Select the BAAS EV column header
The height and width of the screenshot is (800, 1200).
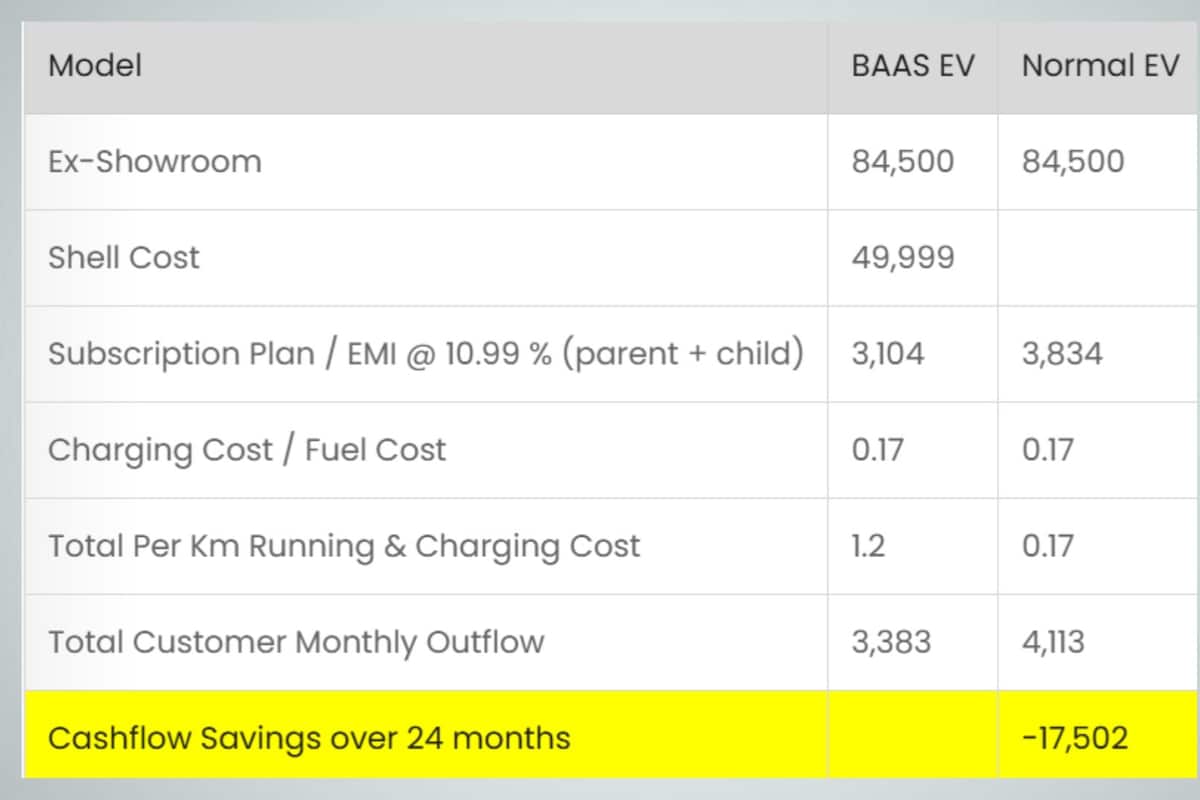(x=912, y=66)
